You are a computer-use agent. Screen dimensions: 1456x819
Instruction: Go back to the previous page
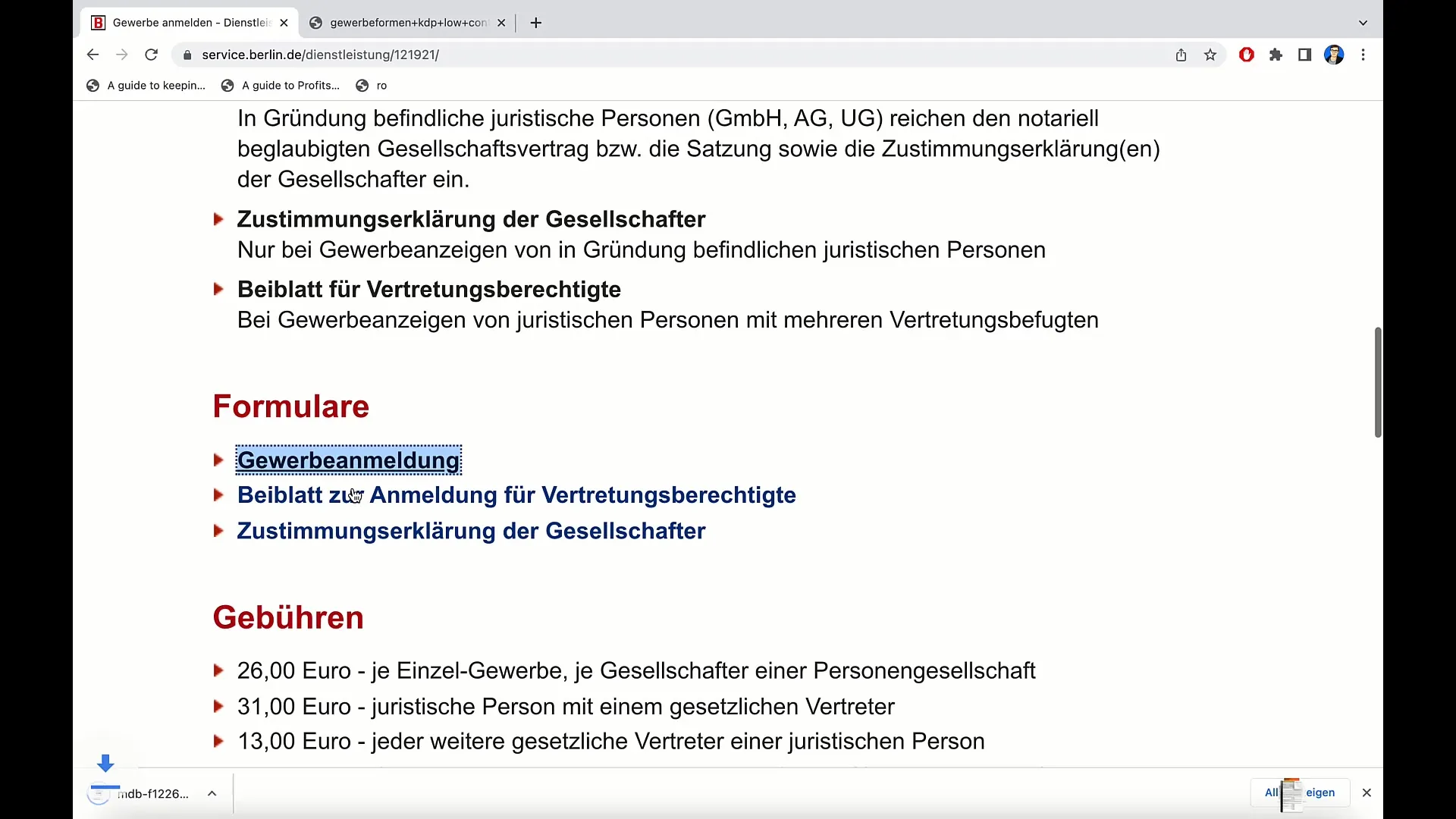pyautogui.click(x=93, y=55)
